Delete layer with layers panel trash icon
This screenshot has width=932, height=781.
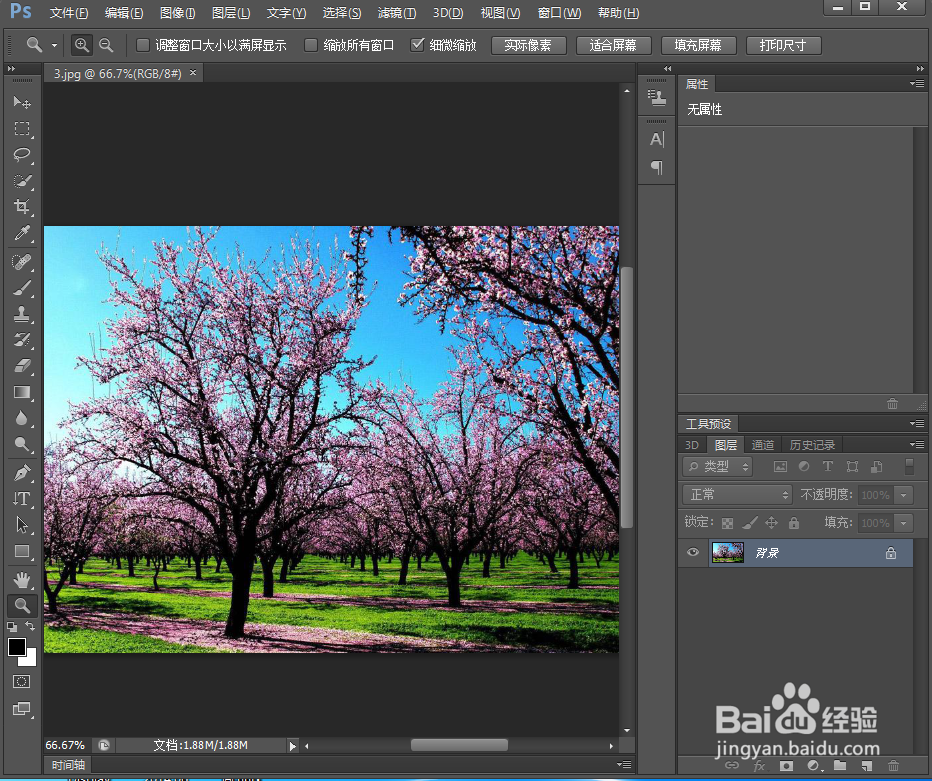click(893, 766)
